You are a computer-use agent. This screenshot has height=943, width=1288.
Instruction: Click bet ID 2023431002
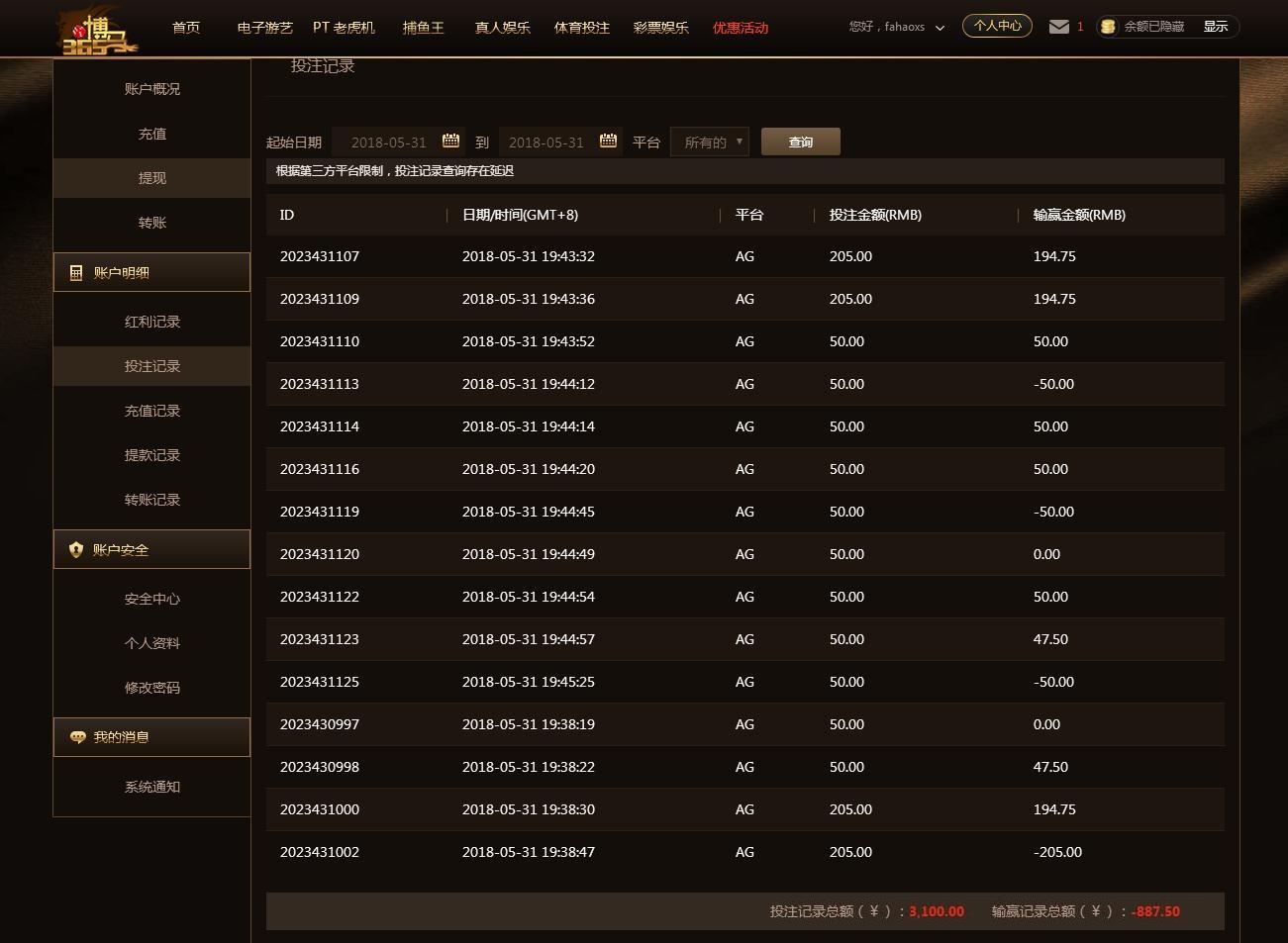320,852
